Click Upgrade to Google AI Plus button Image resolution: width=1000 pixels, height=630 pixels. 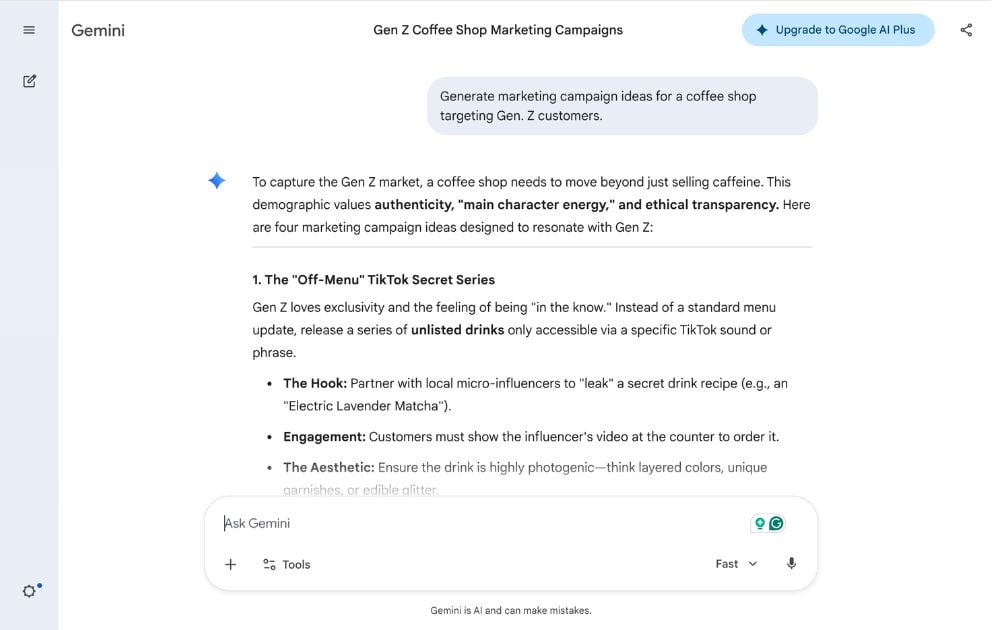pyautogui.click(x=837, y=30)
